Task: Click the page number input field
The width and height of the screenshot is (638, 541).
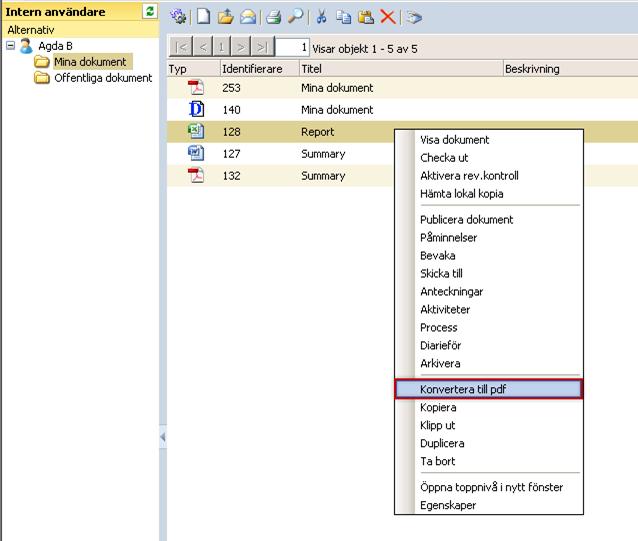Action: (293, 48)
